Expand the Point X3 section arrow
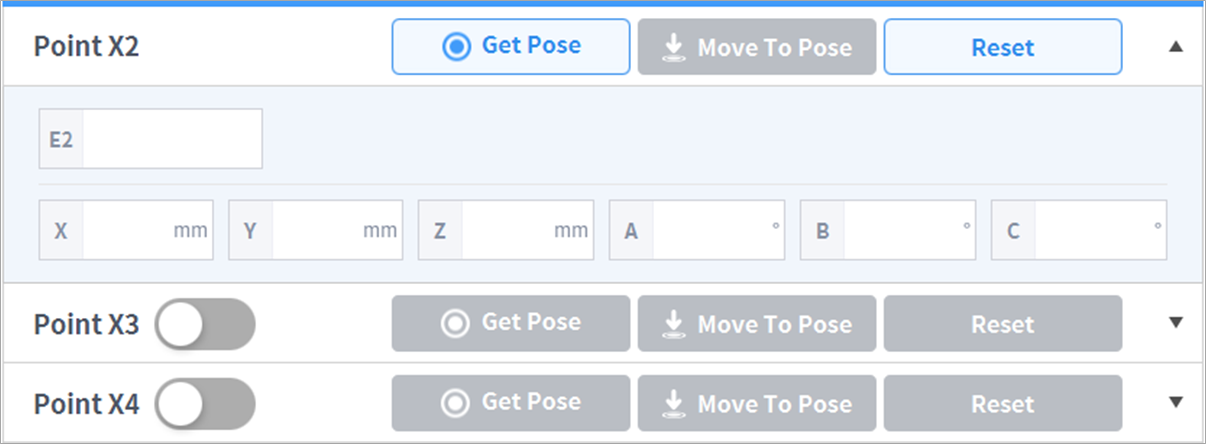This screenshot has width=1206, height=444. coord(1176,323)
